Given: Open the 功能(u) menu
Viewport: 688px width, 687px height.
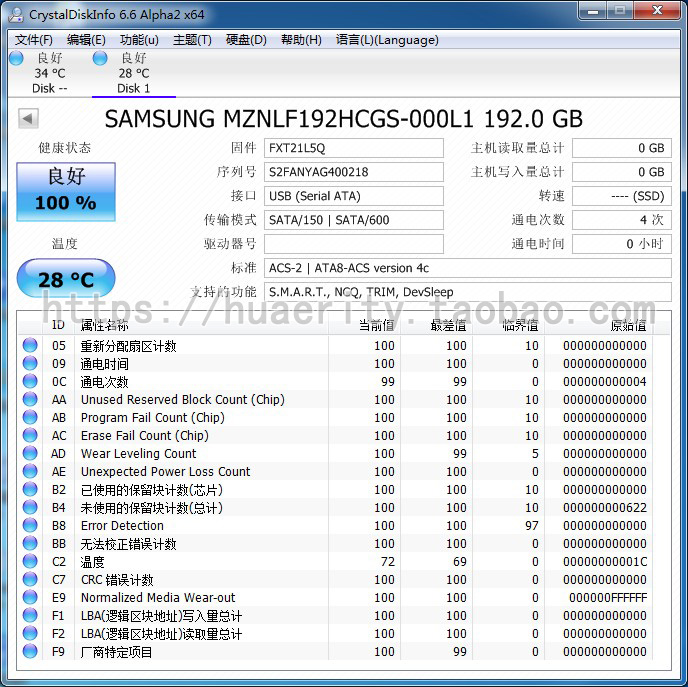Looking at the screenshot, I should point(139,40).
